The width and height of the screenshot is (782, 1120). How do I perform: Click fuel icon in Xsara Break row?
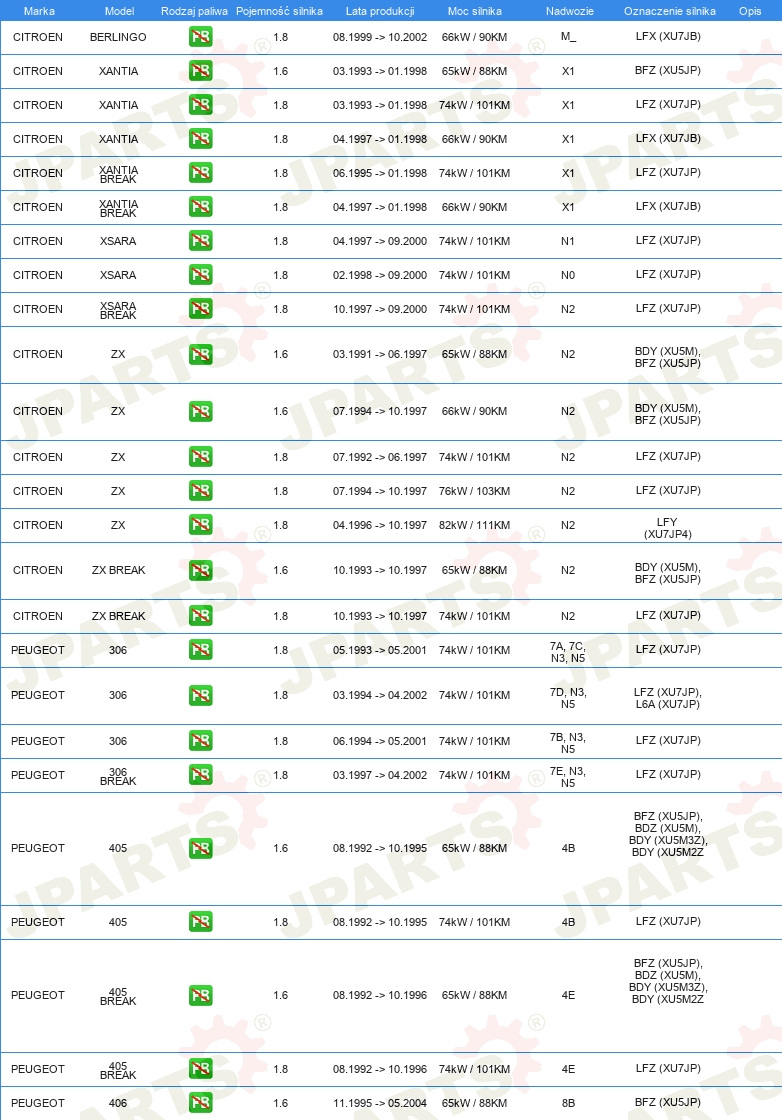[201, 309]
